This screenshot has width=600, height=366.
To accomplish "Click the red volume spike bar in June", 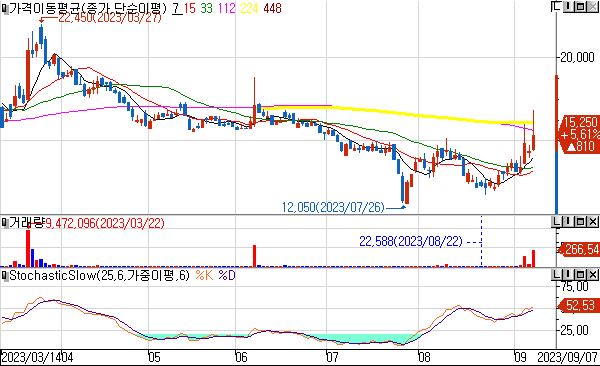I will [x=254, y=256].
